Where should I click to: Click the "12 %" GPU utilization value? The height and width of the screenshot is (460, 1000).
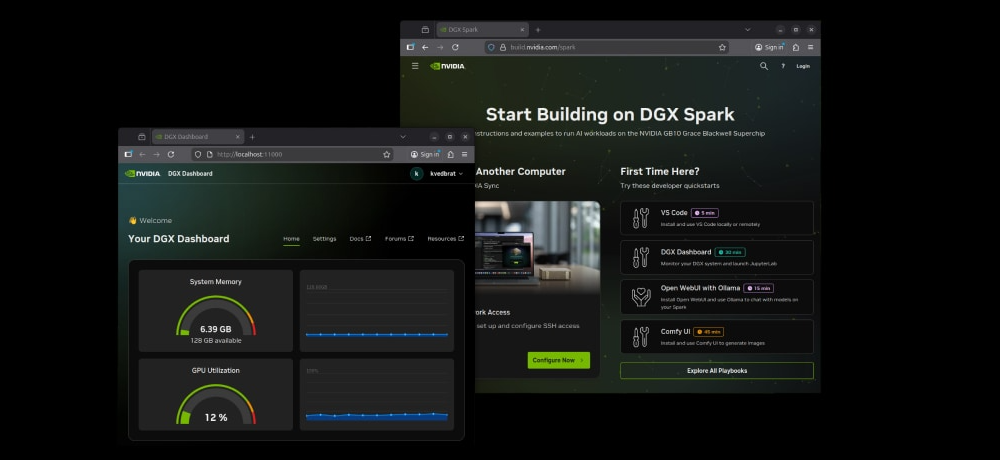click(x=216, y=417)
